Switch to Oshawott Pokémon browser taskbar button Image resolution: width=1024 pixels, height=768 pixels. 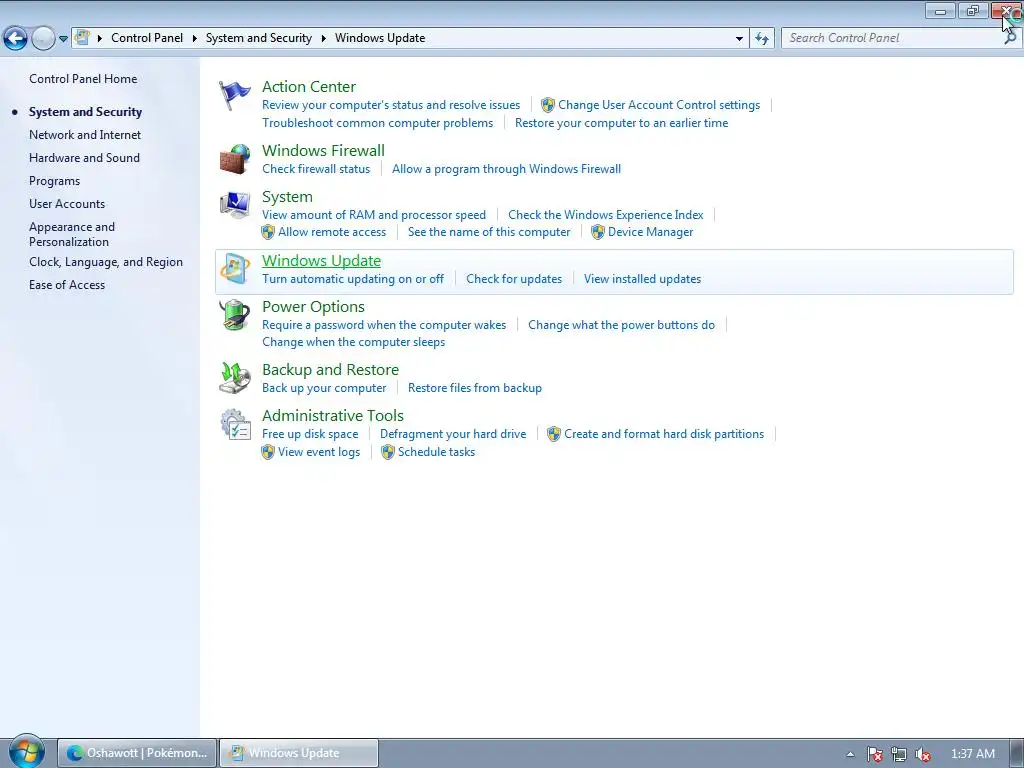coord(137,753)
